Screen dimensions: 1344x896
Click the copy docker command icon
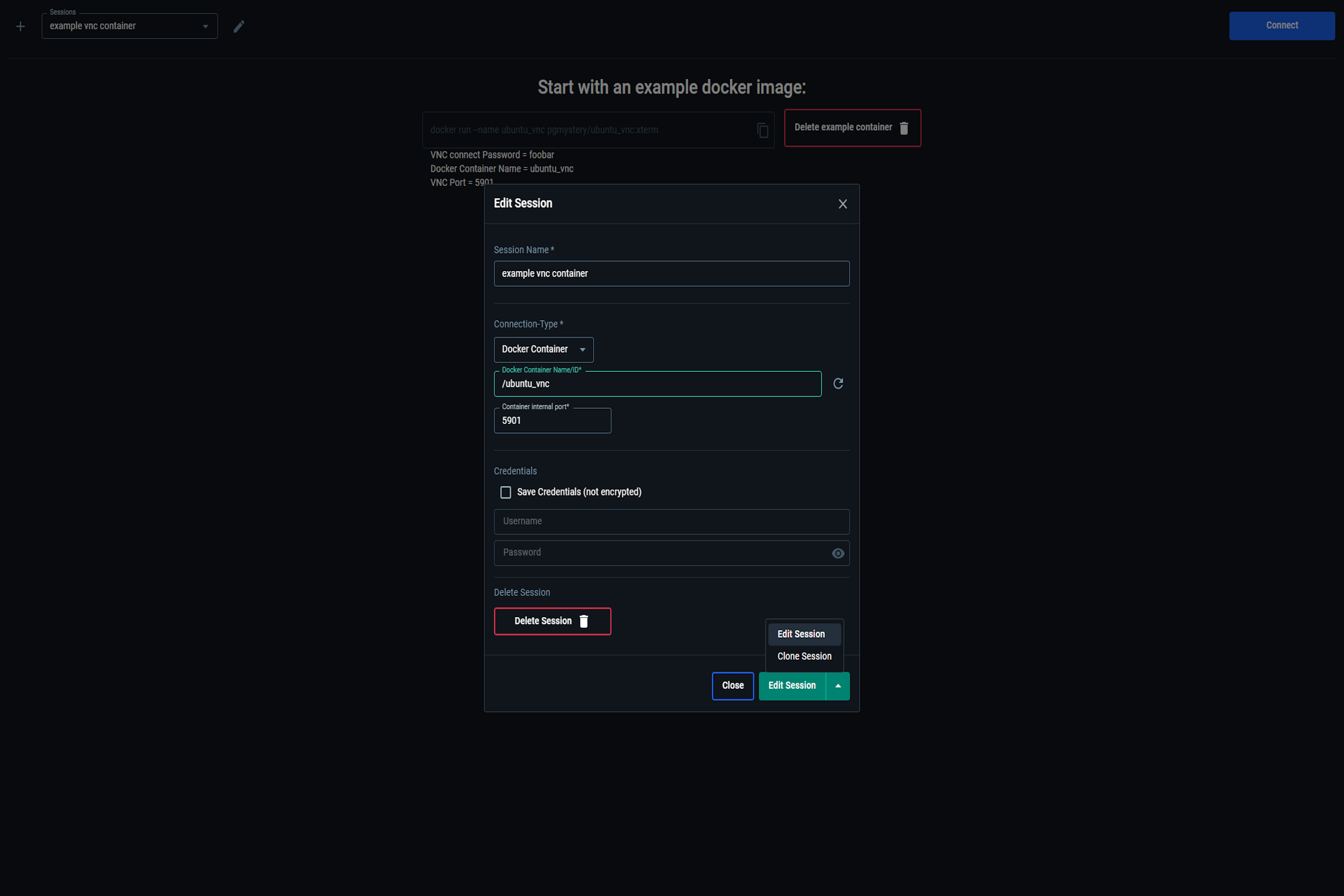[x=762, y=130]
